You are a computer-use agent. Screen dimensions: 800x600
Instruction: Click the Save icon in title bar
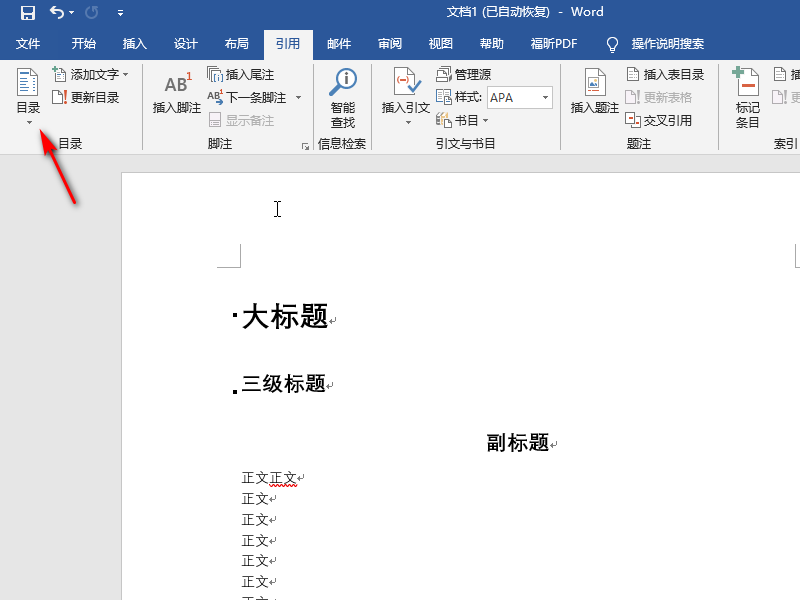[x=28, y=13]
